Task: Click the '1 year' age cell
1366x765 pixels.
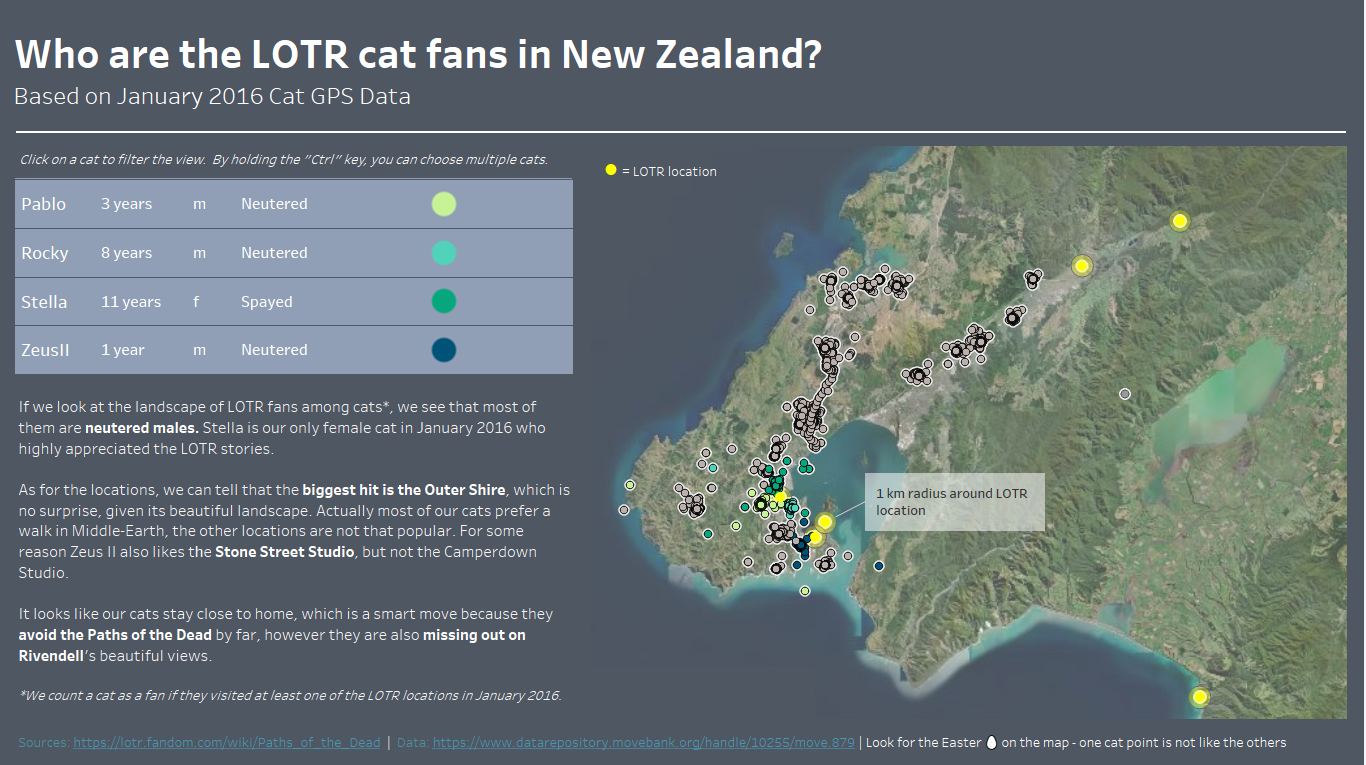Action: (x=123, y=350)
